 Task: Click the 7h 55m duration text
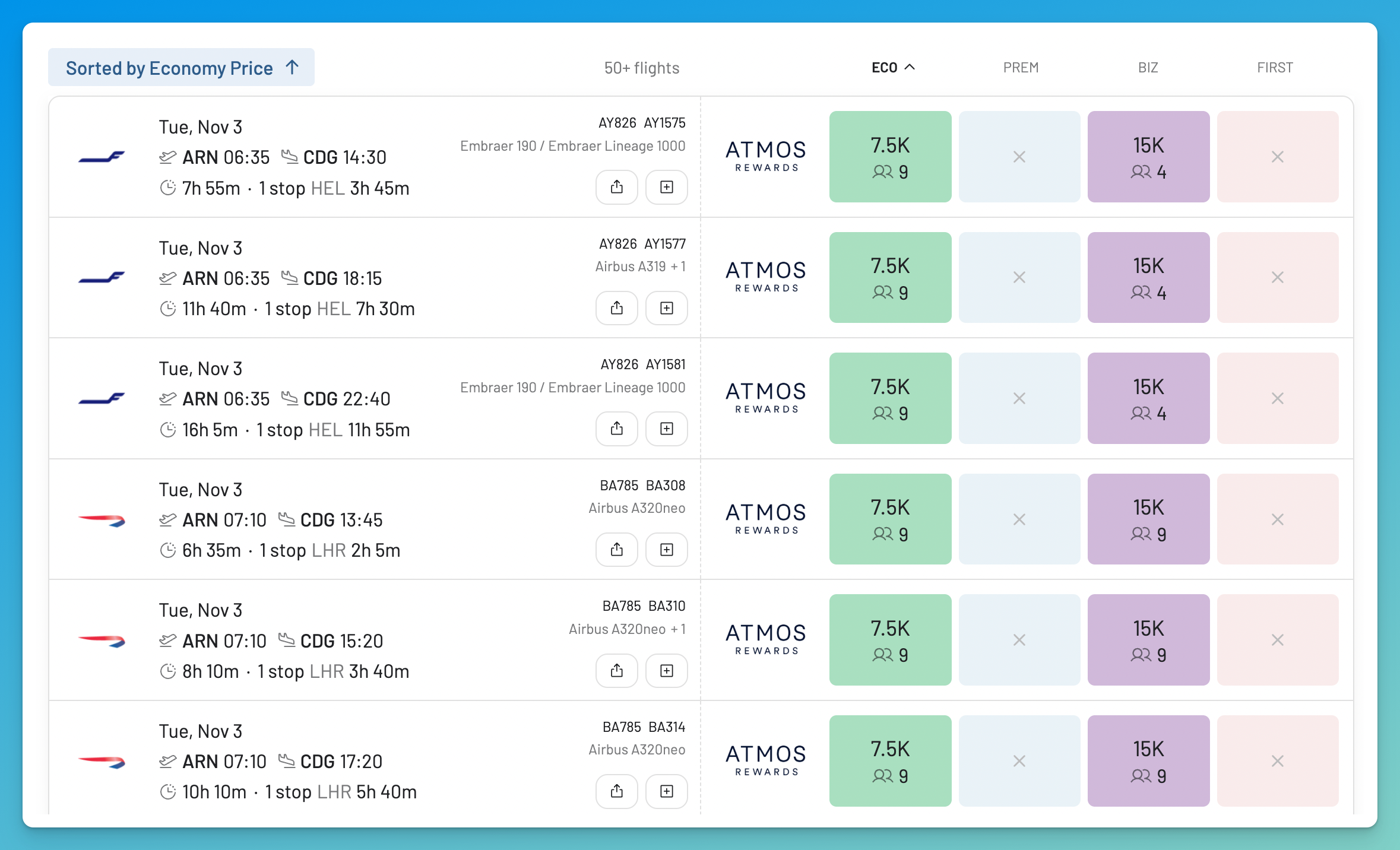(211, 188)
